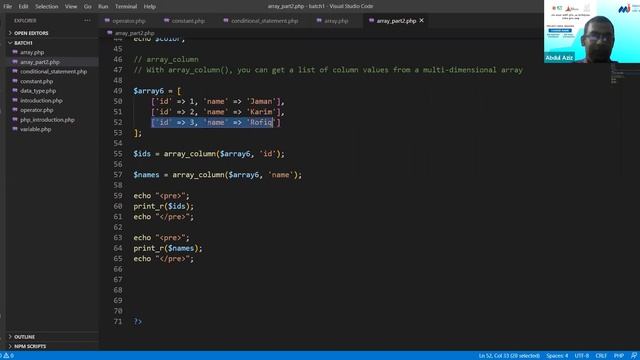The width and height of the screenshot is (640, 360).
Task: Click the Abdul Aziz webcam video thumbnail
Action: click(592, 31)
